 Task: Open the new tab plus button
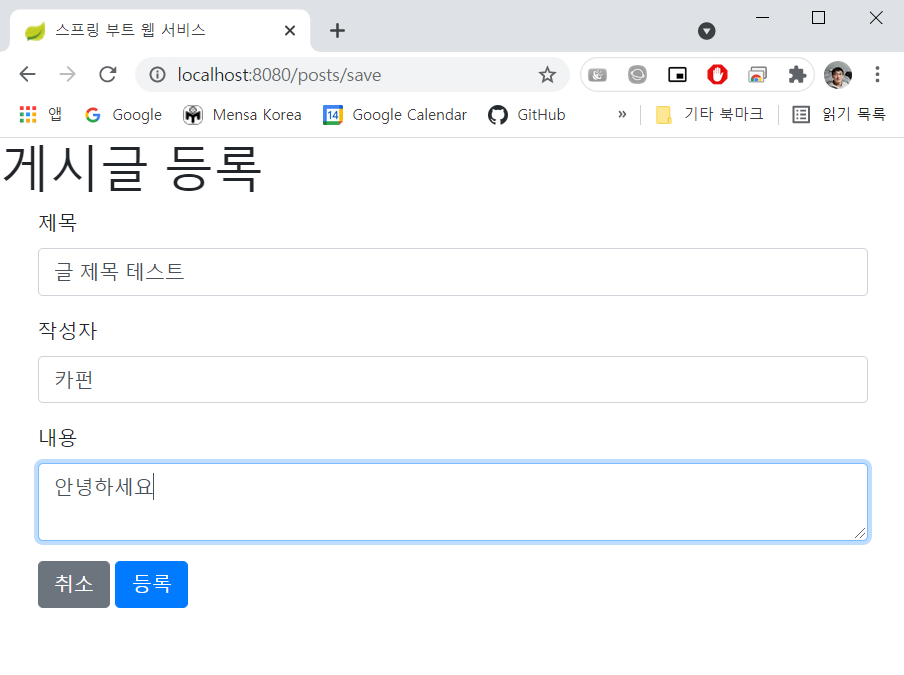pyautogui.click(x=337, y=31)
